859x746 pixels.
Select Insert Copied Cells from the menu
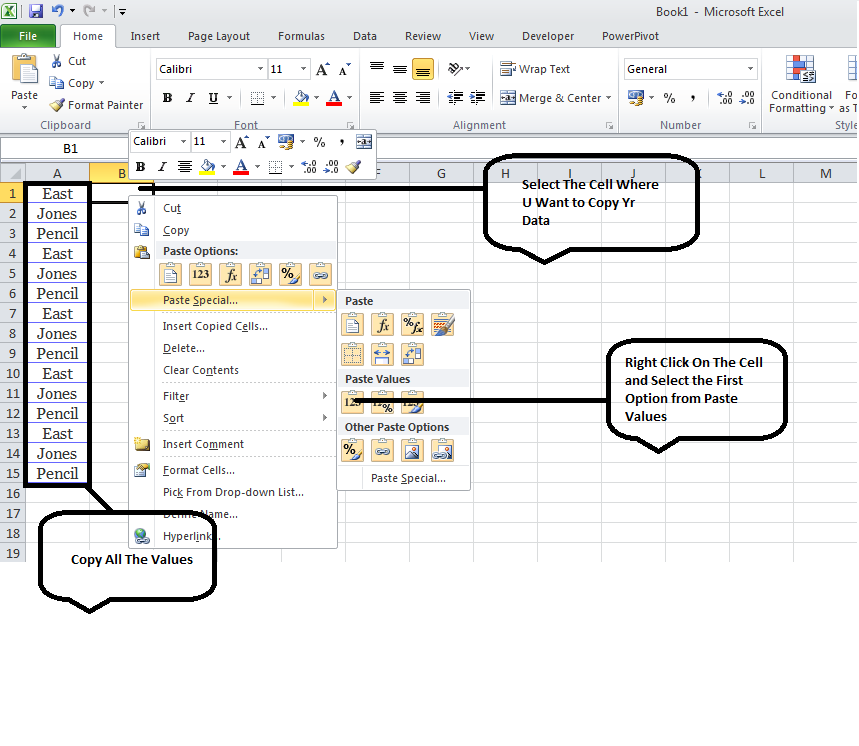click(214, 326)
